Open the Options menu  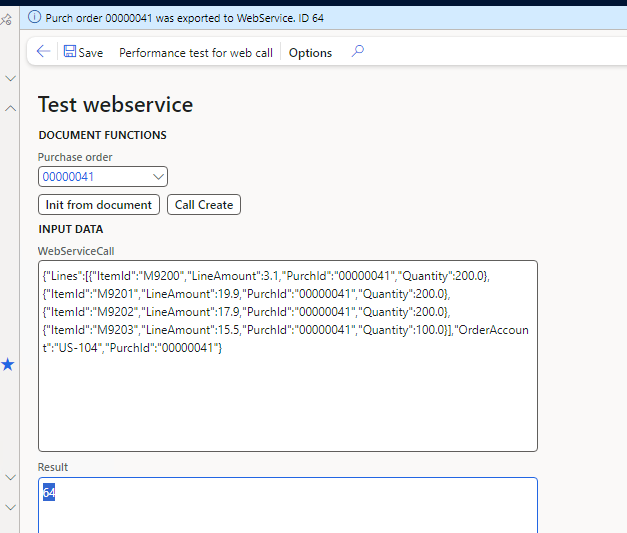click(310, 53)
